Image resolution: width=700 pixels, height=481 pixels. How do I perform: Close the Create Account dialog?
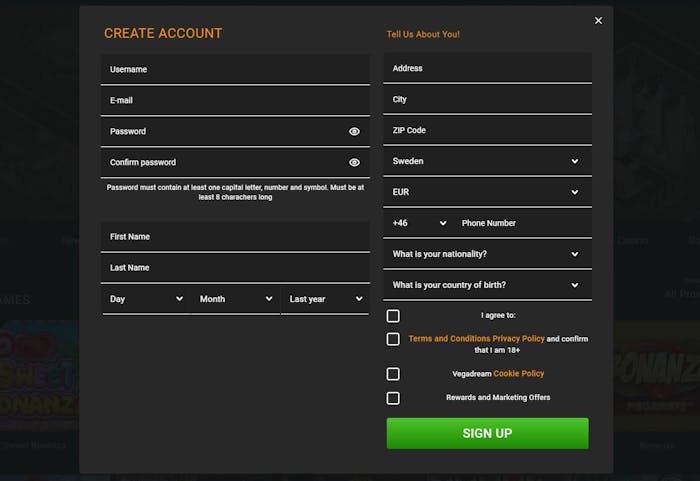pos(598,21)
